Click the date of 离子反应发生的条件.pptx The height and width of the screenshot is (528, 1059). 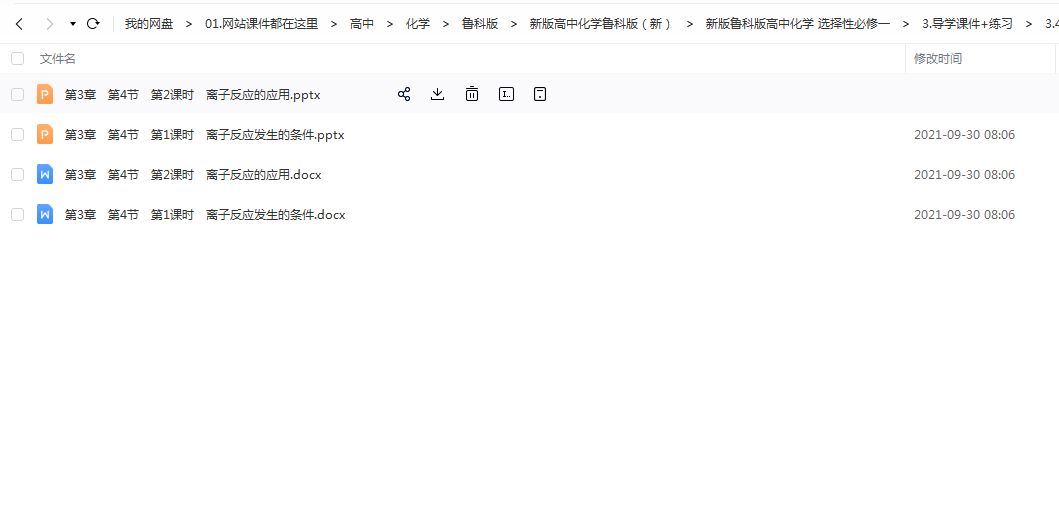(x=964, y=135)
